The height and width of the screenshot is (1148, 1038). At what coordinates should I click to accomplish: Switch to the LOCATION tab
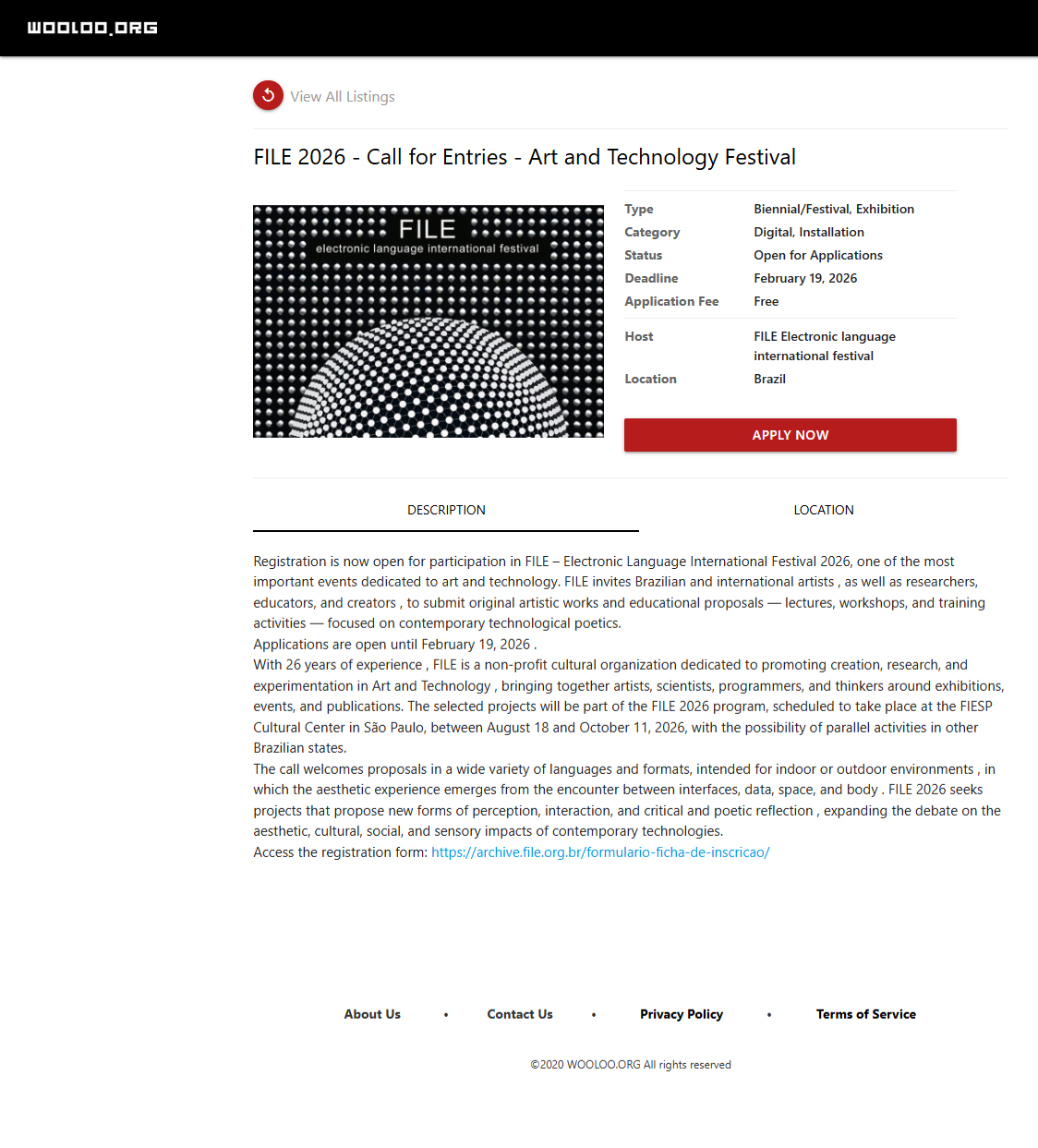tap(823, 510)
